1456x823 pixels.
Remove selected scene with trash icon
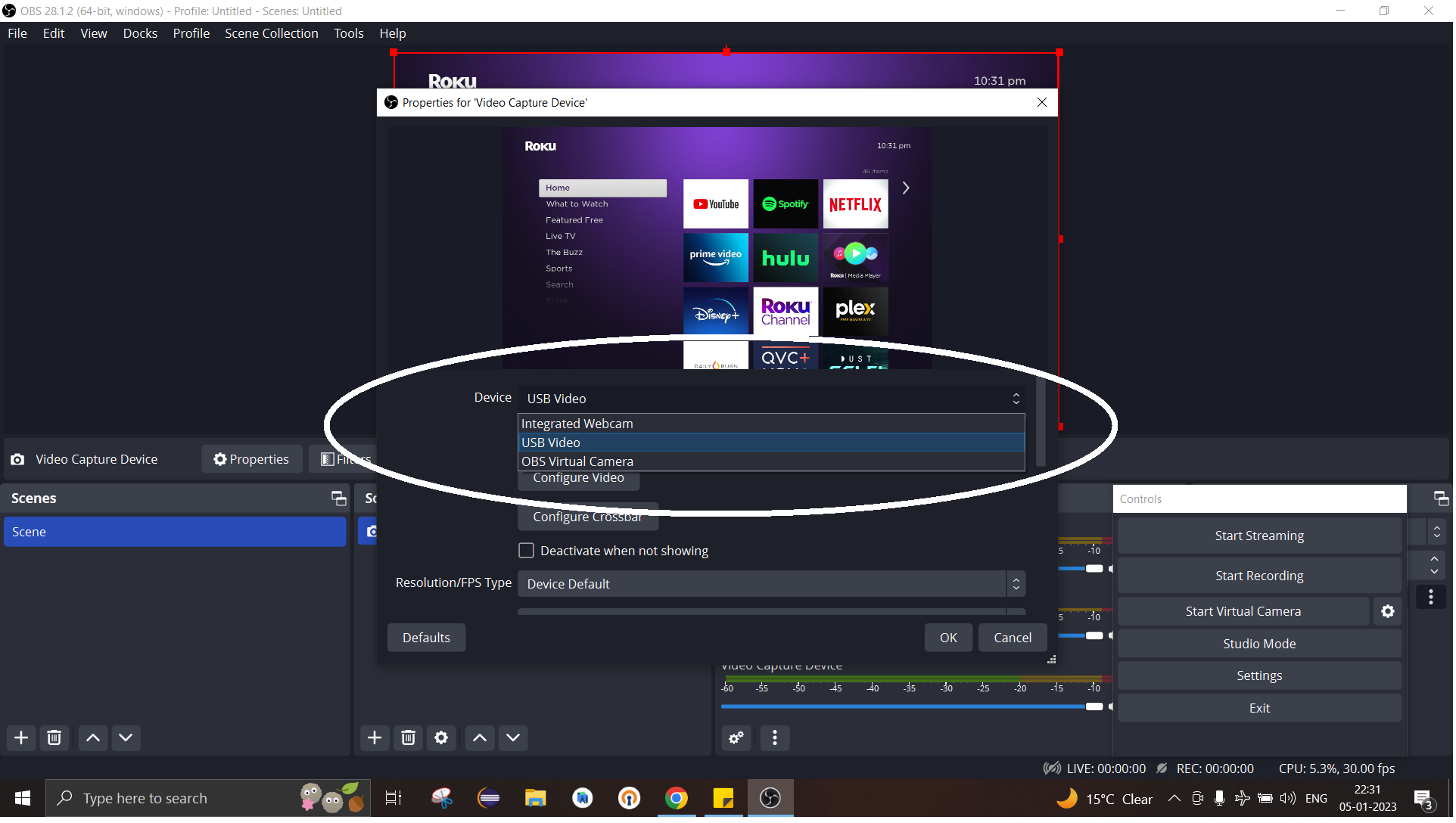click(54, 738)
